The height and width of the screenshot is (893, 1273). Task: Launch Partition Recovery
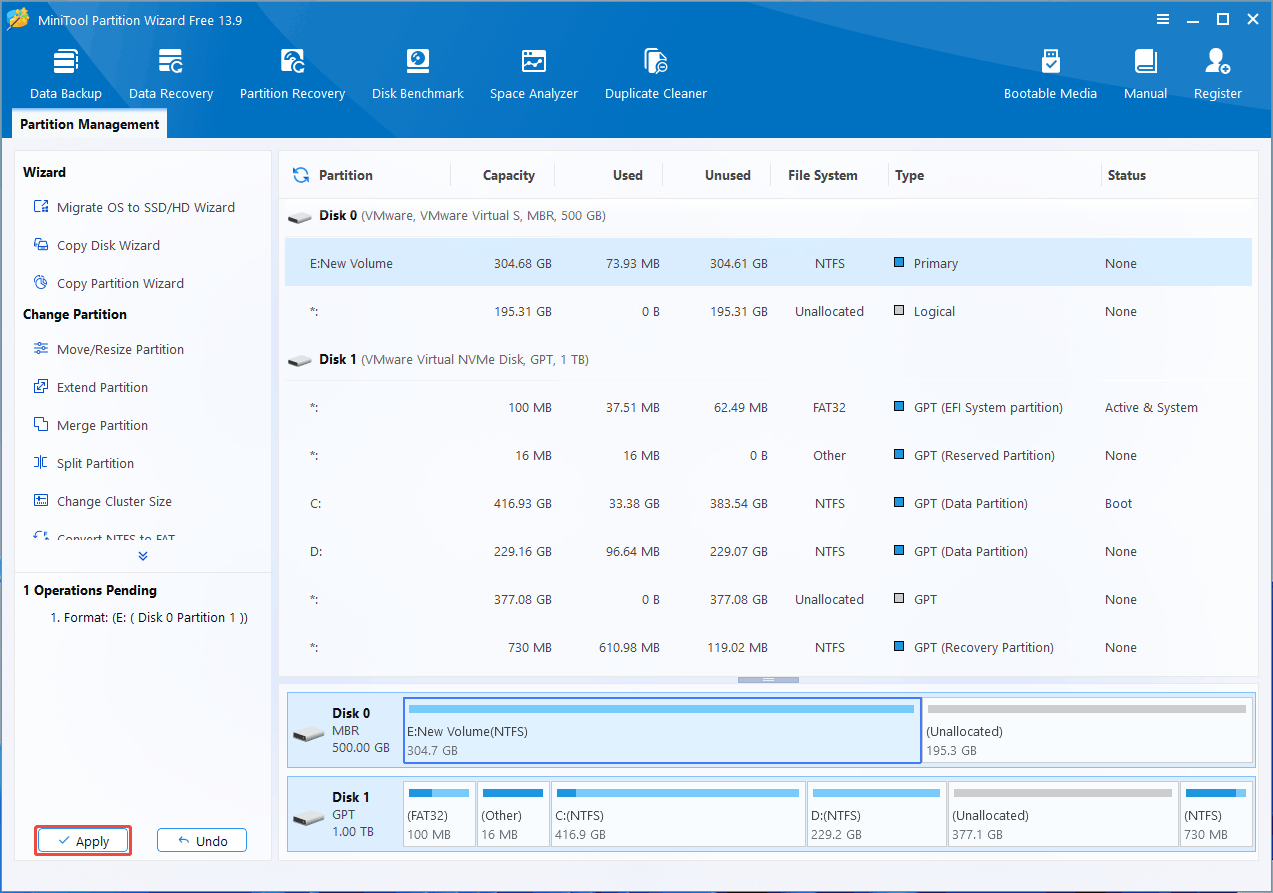coord(292,74)
